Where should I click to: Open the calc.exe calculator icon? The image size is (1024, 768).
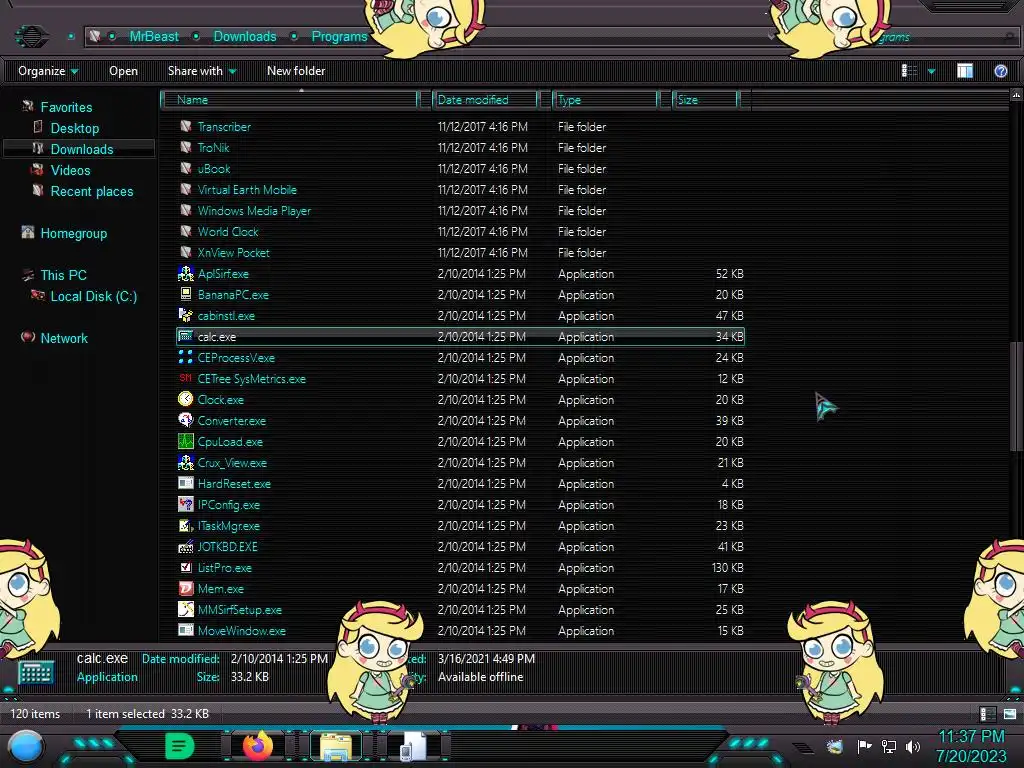click(x=185, y=336)
